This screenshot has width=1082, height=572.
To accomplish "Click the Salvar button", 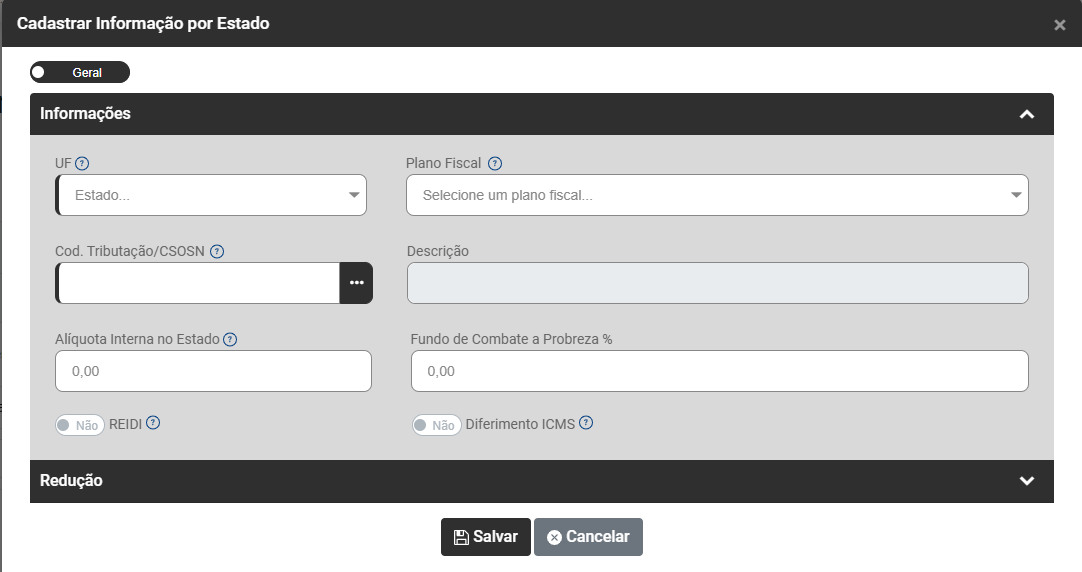I will (486, 537).
